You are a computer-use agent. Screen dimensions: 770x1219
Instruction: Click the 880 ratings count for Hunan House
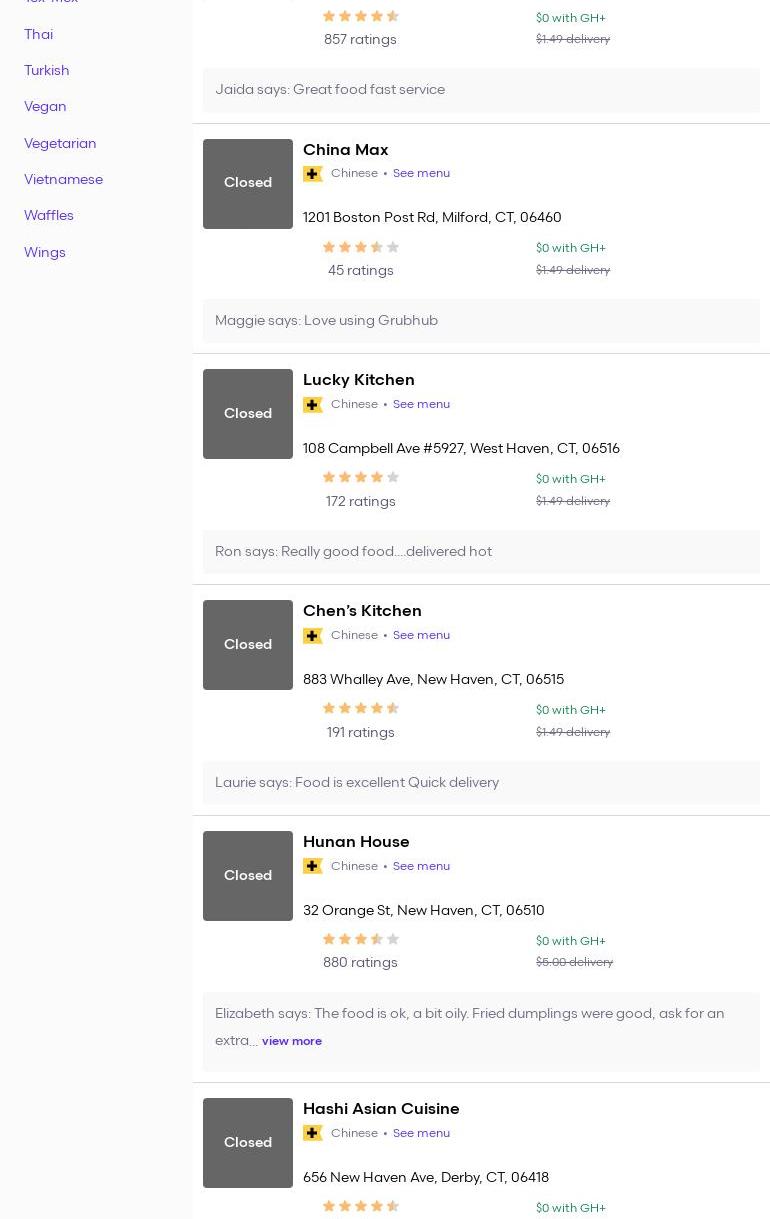click(x=360, y=962)
